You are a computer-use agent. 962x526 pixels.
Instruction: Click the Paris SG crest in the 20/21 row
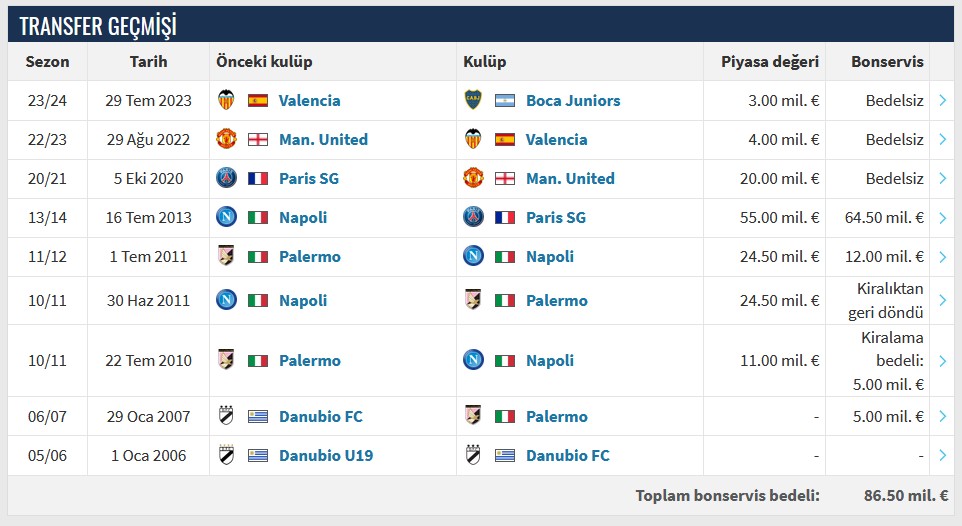point(226,178)
